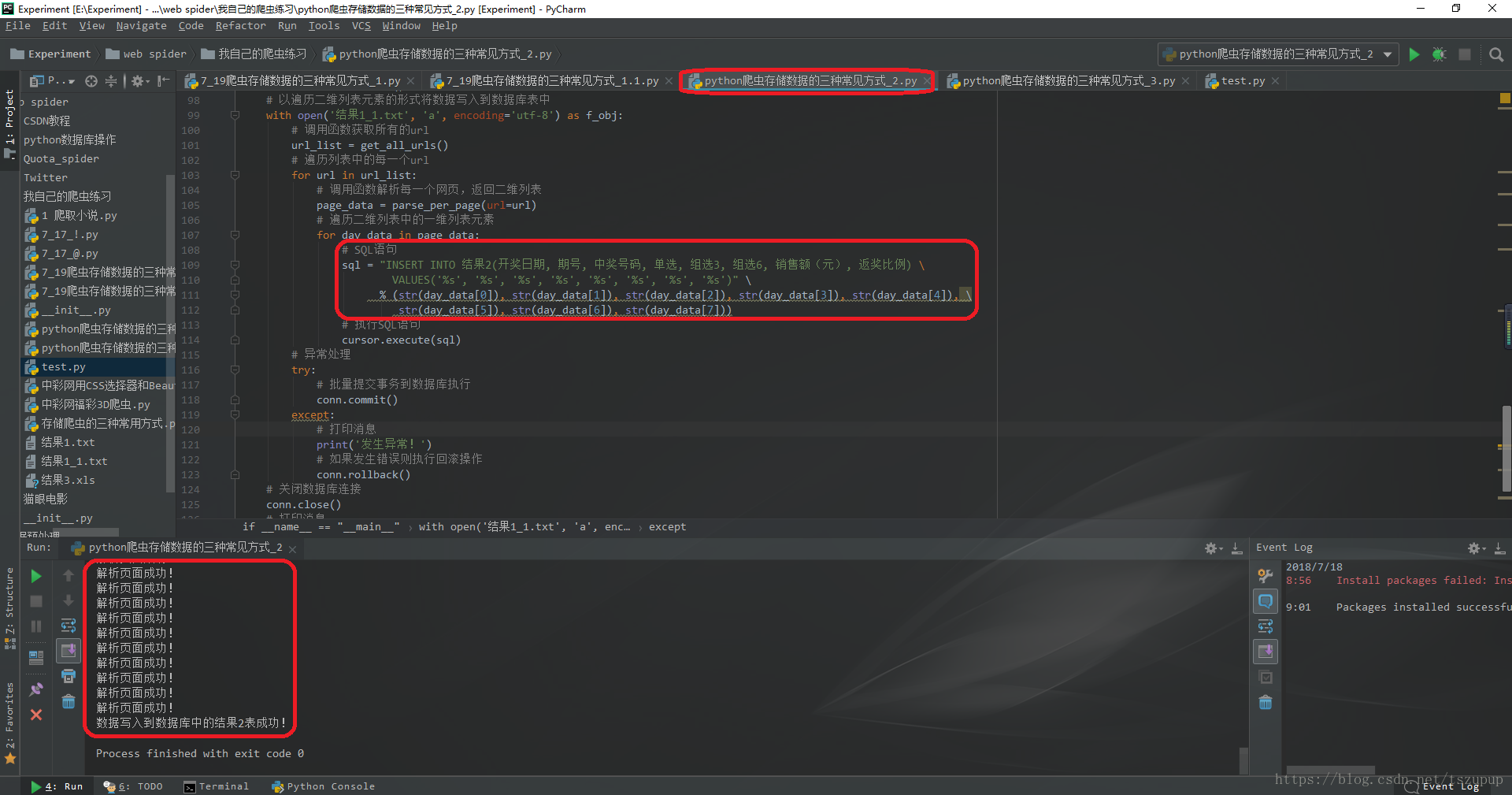Pin the Run tab
Viewport: 1512px width, 795px height.
(36, 689)
